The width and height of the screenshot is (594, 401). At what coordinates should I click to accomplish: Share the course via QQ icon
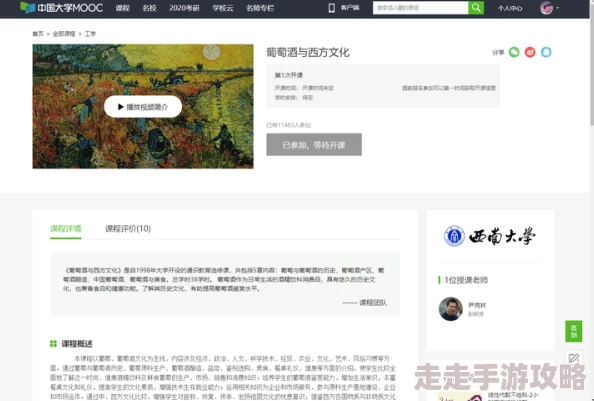[x=546, y=52]
